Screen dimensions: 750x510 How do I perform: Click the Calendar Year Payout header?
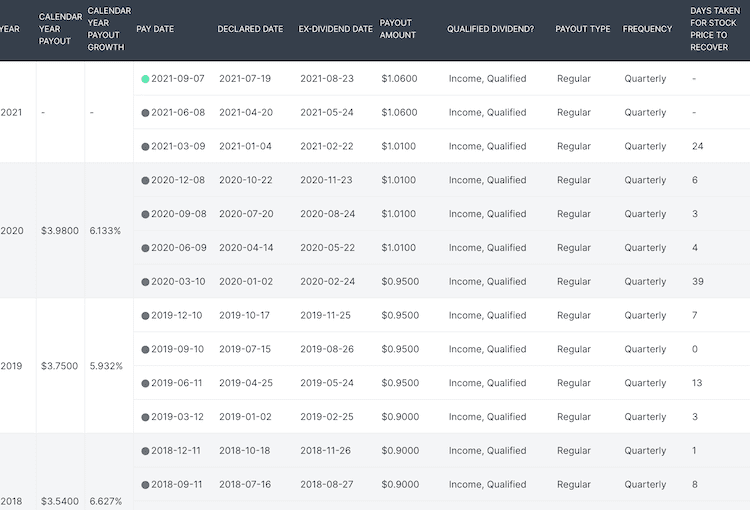[60, 29]
